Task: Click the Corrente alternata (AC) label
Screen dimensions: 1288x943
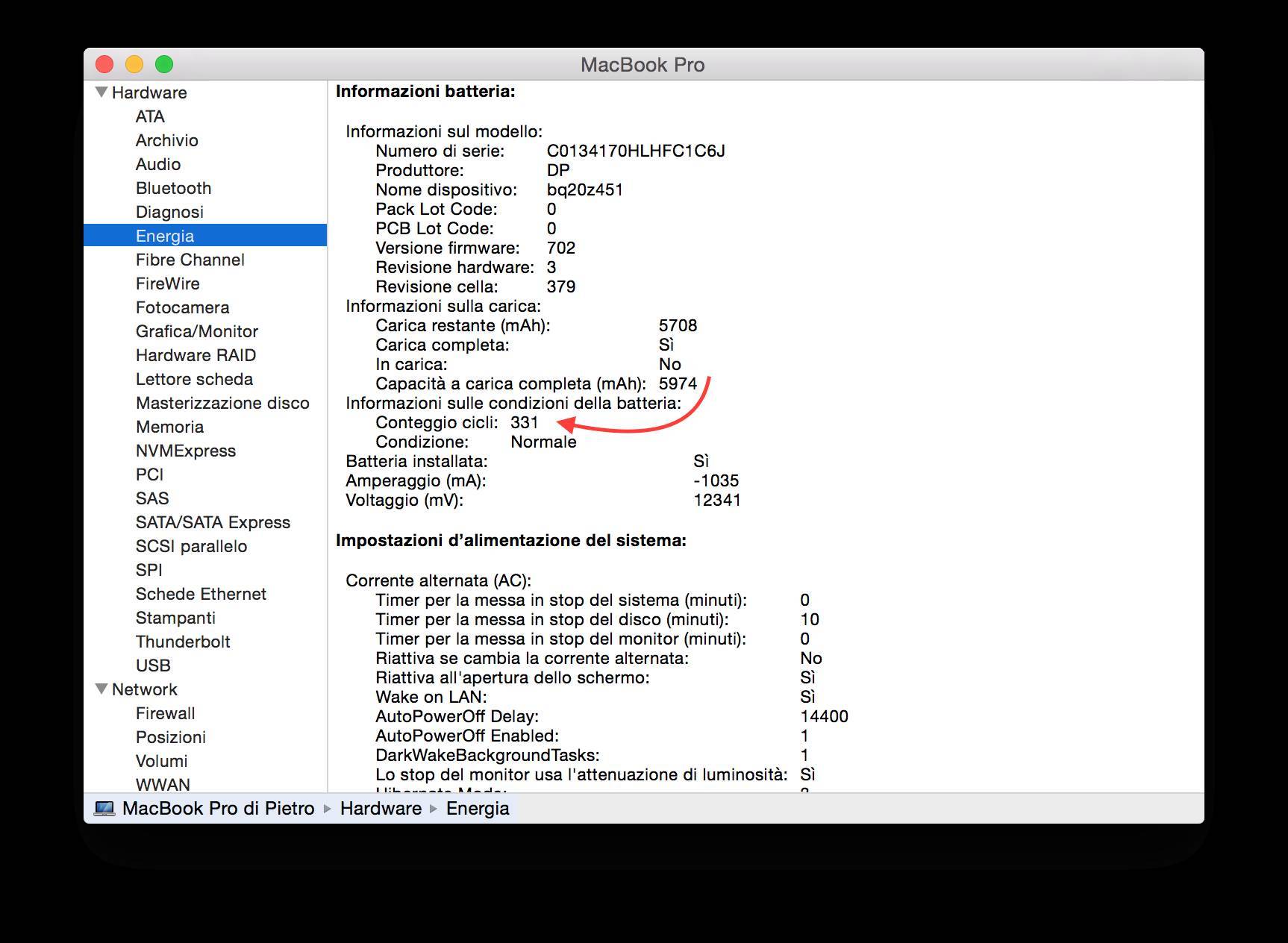Action: 439,580
